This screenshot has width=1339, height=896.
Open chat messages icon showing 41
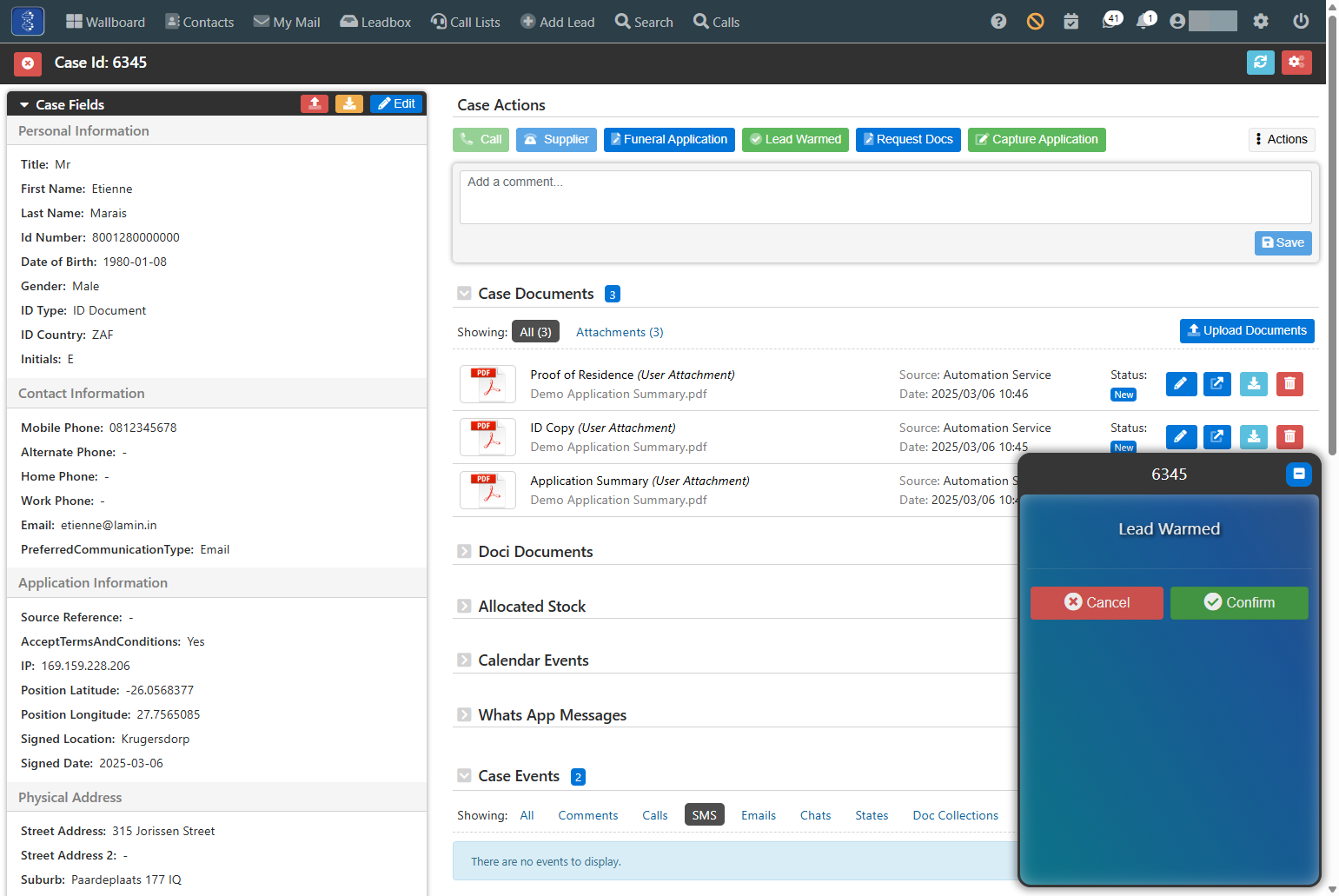1111,20
